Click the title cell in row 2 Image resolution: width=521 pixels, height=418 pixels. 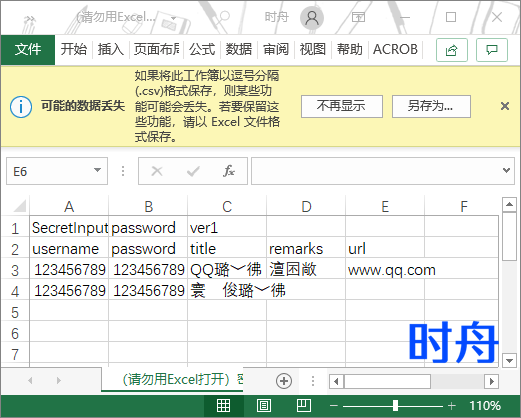tap(227, 249)
